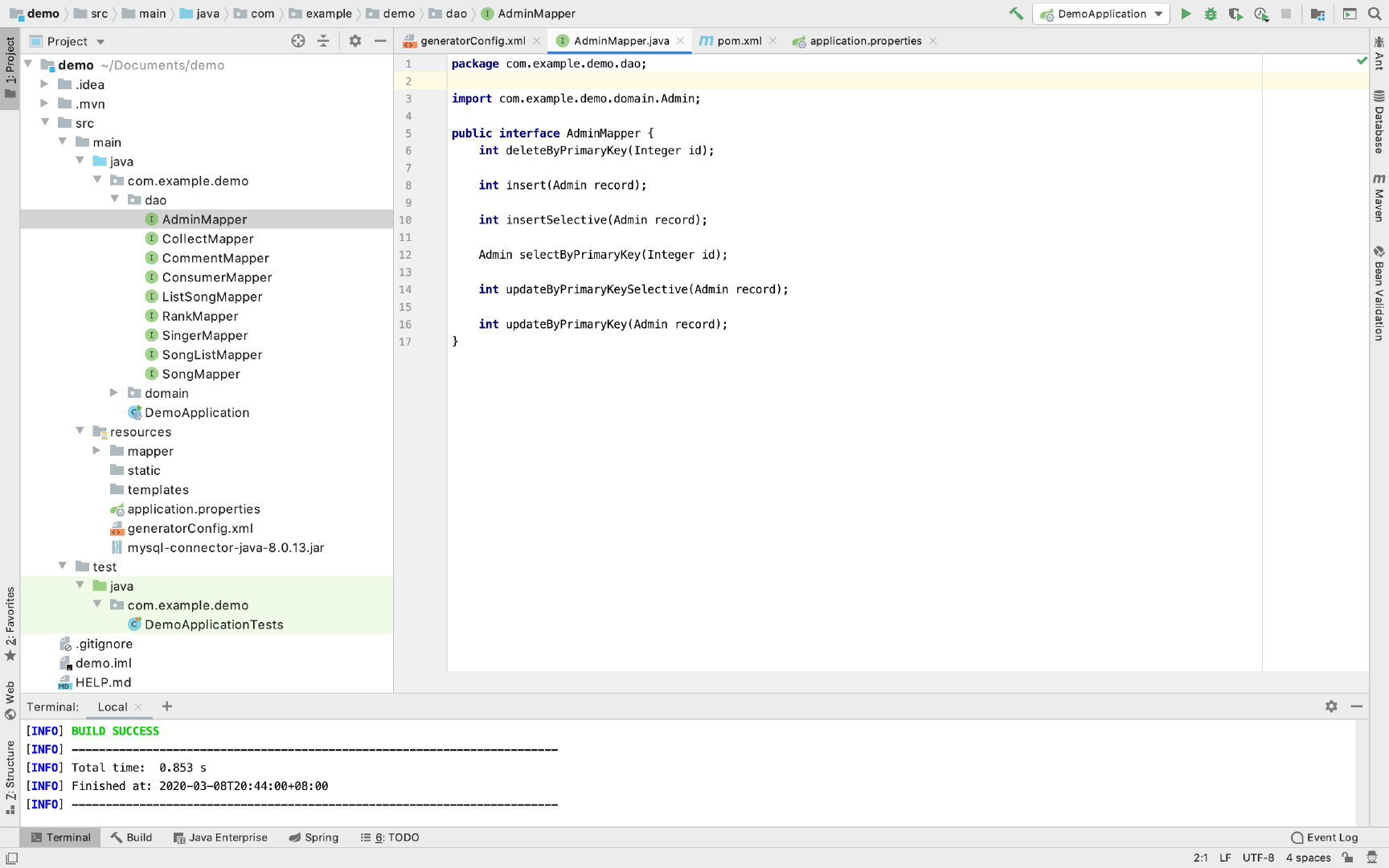Add new terminal session tab

(x=167, y=706)
